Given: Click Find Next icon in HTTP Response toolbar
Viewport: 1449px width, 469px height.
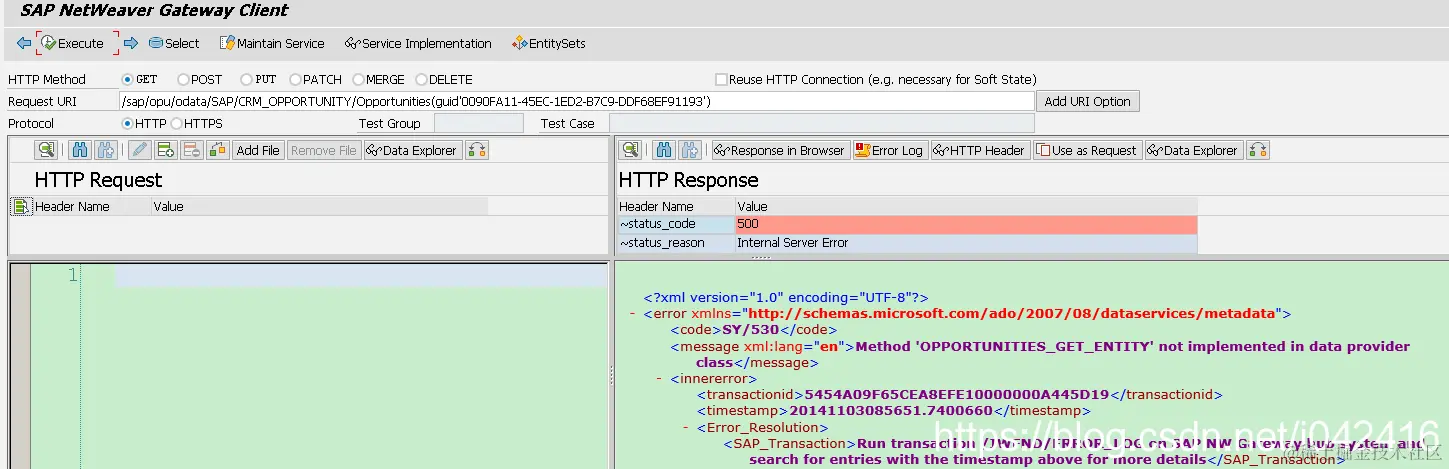Looking at the screenshot, I should coord(690,150).
